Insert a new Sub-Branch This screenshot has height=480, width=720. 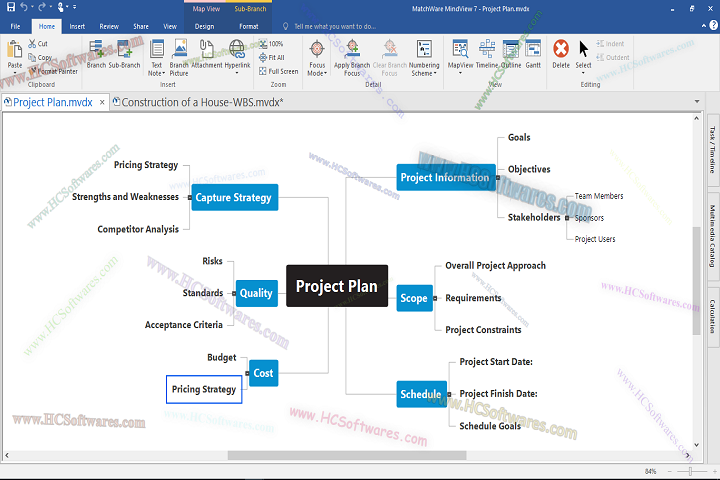click(124, 54)
